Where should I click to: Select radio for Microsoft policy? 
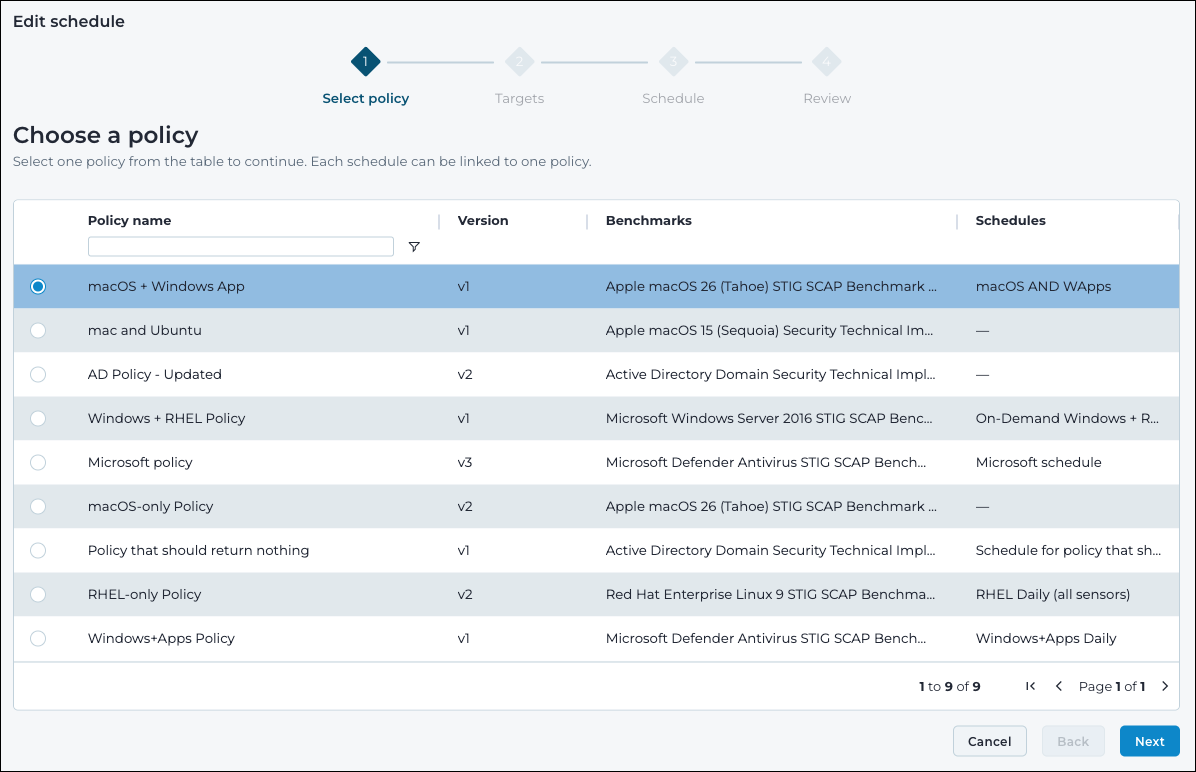38,462
